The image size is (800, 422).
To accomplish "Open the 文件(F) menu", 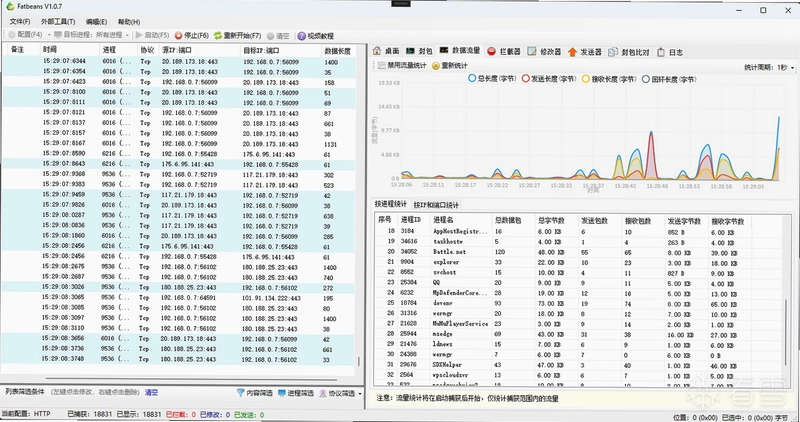I will pos(20,22).
